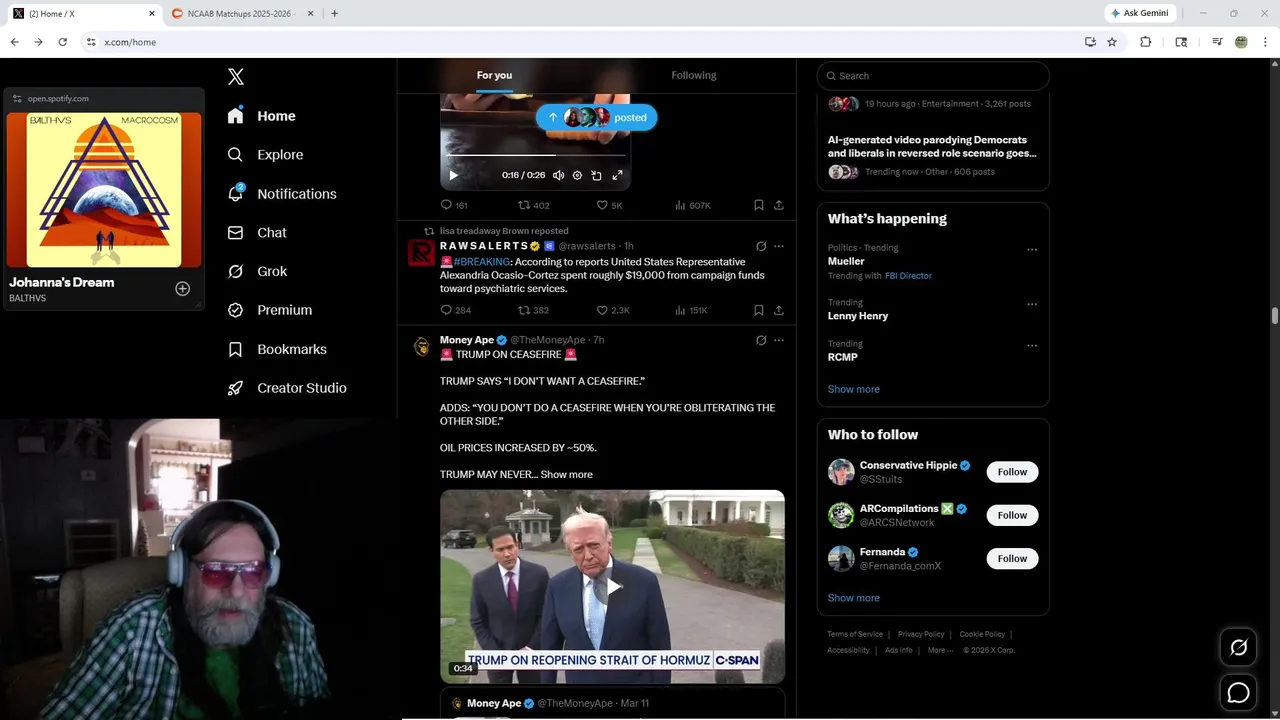
Task: Toggle picture-in-picture on top video
Action: coord(596,175)
